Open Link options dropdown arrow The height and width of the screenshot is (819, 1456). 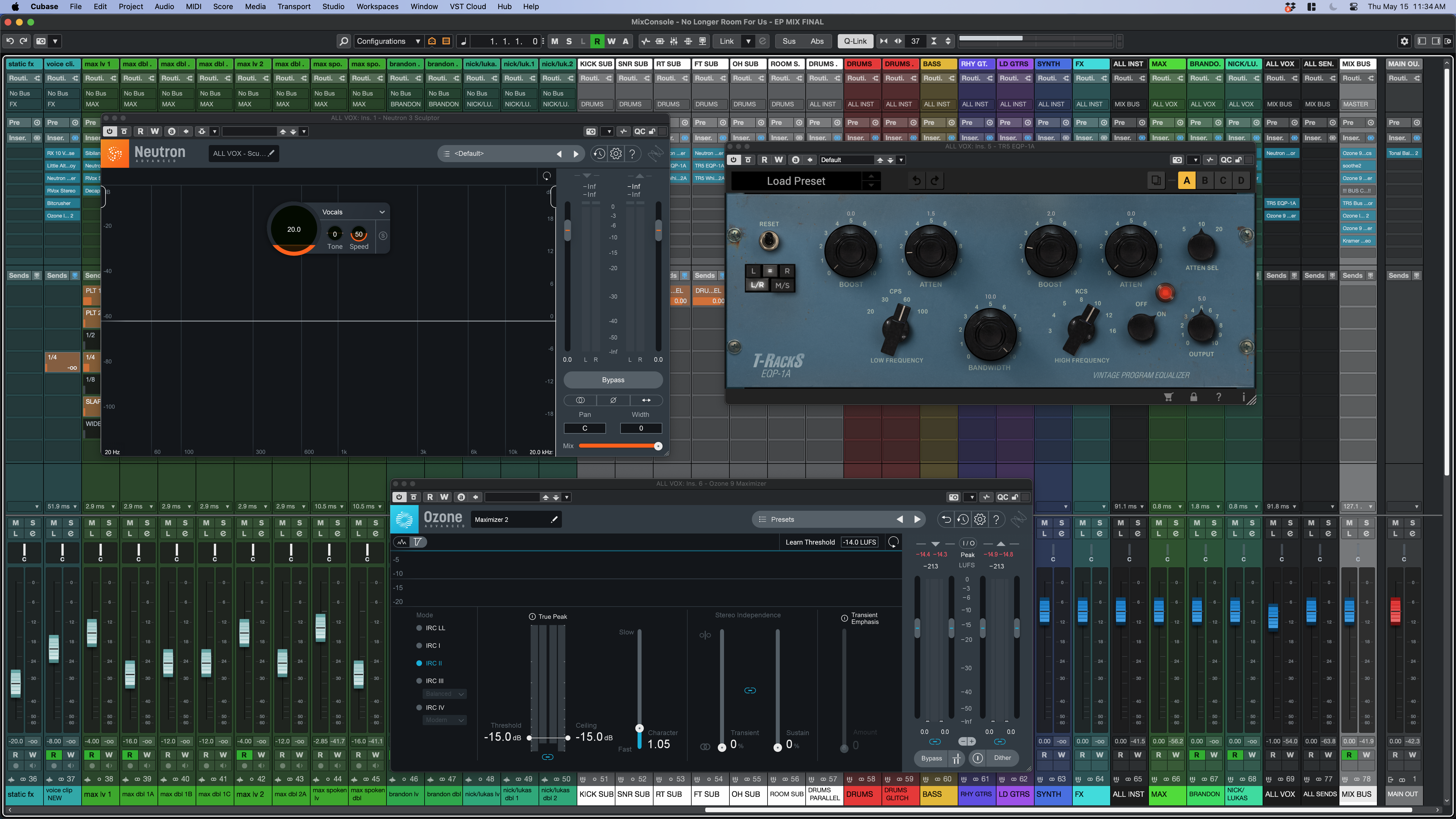(748, 41)
